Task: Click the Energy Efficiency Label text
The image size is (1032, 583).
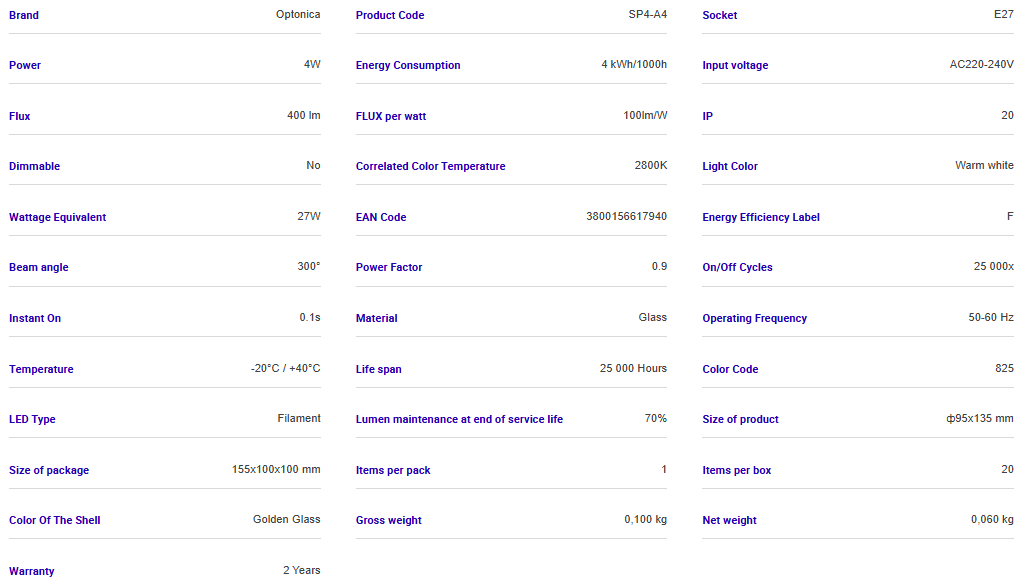Action: click(761, 218)
